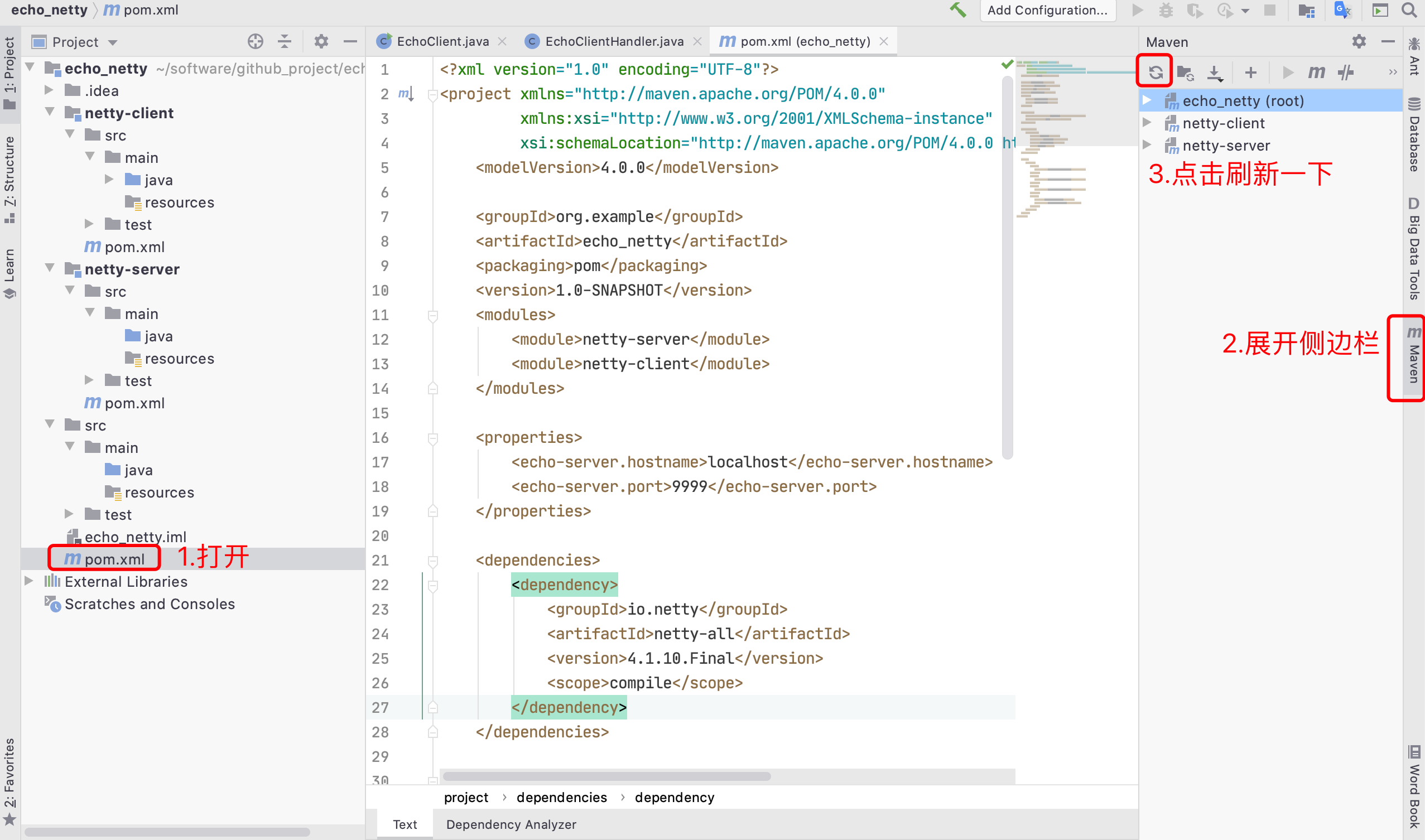Select Text bottom editor tab
1425x840 pixels.
[405, 824]
